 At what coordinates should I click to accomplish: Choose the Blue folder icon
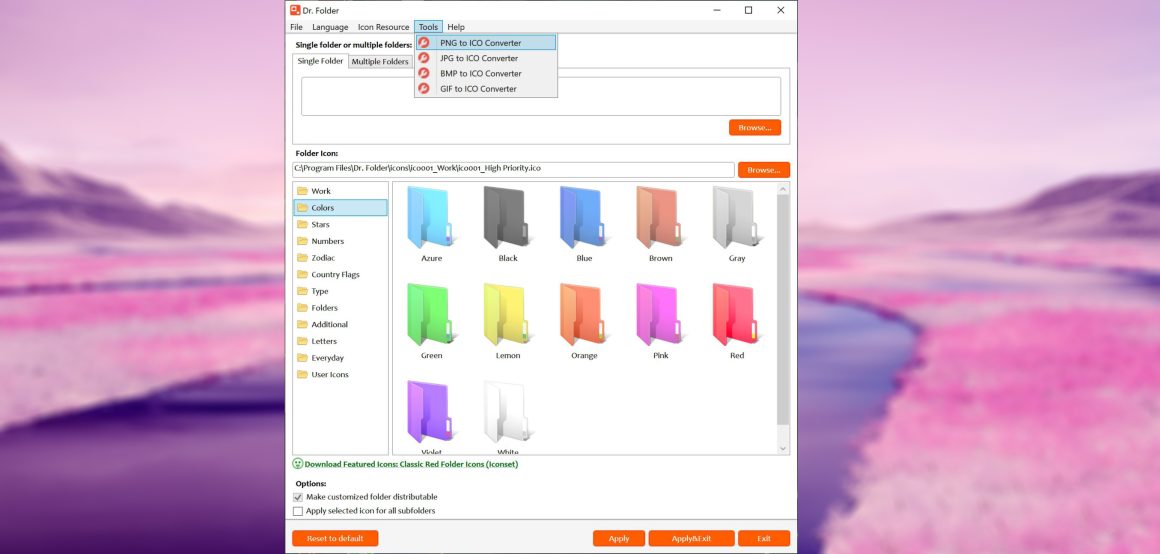(x=584, y=217)
